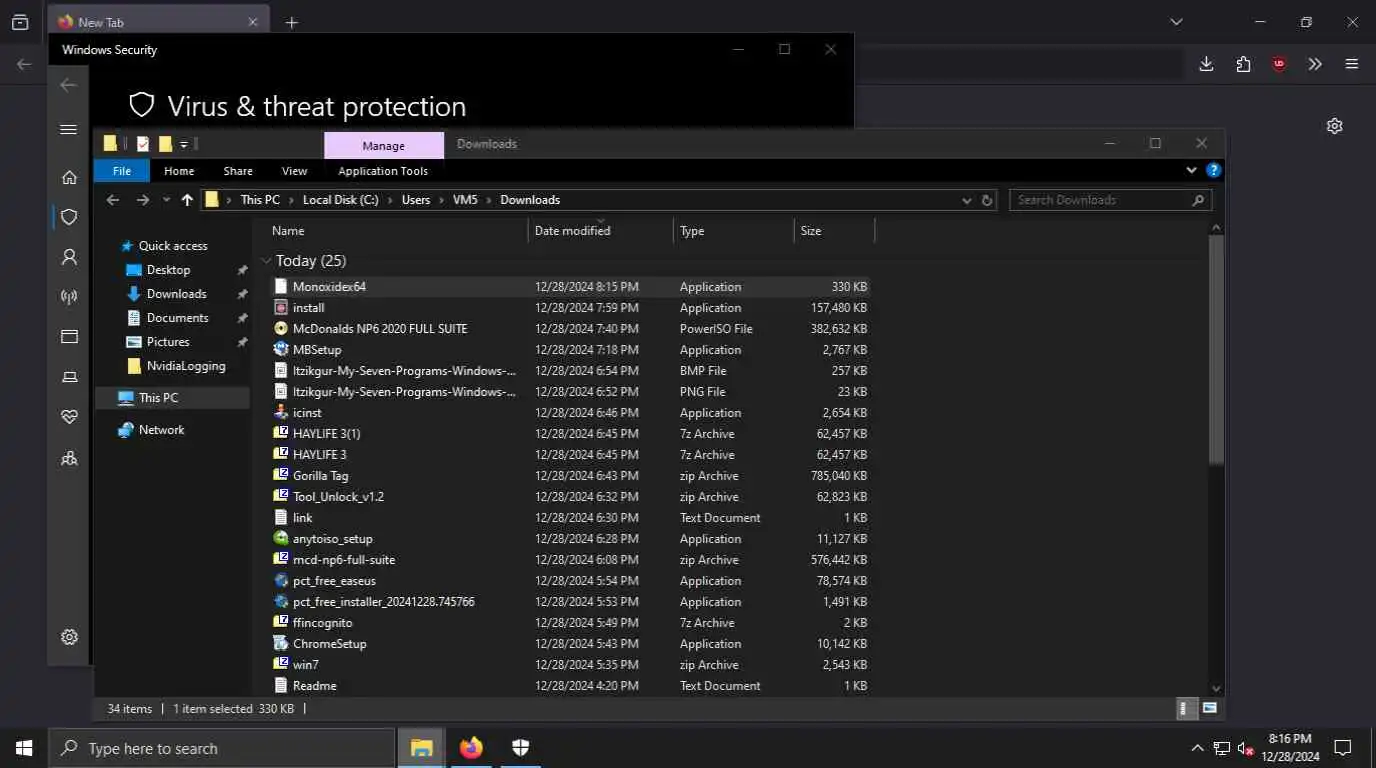The height and width of the screenshot is (768, 1376).
Task: Open Family options icon in Windows Security
Action: 69,458
